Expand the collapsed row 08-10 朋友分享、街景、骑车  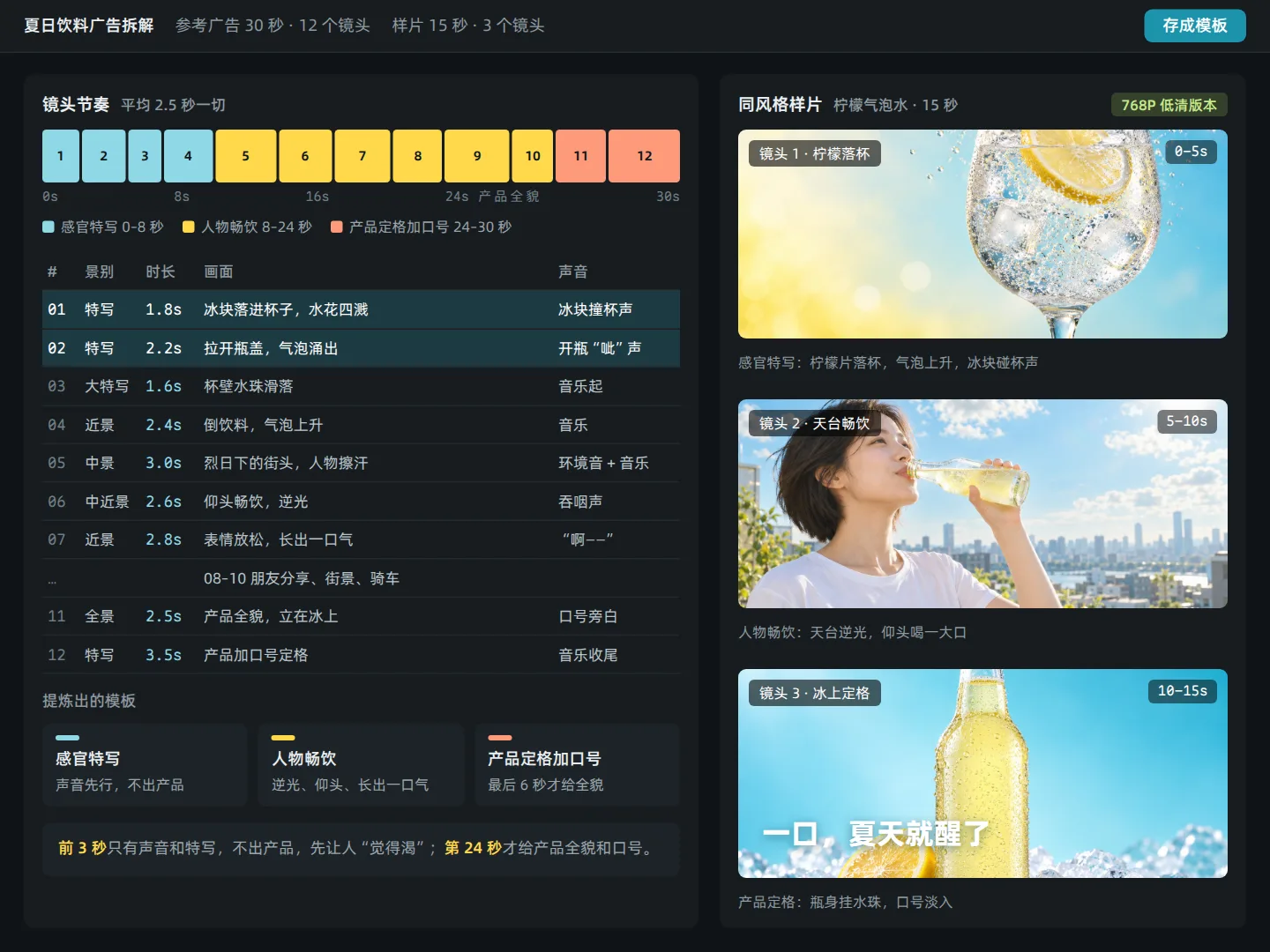[361, 578]
